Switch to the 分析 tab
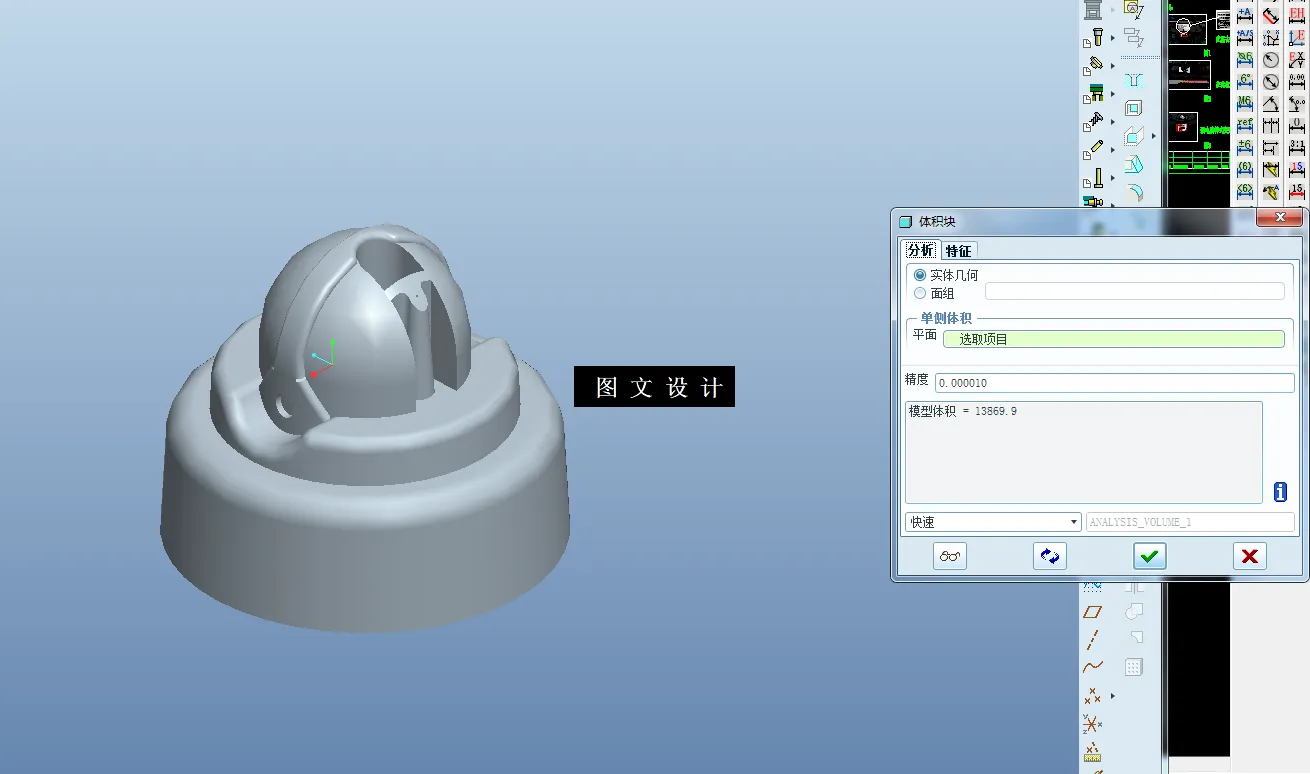Image resolution: width=1310 pixels, height=774 pixels. pyautogui.click(x=920, y=250)
